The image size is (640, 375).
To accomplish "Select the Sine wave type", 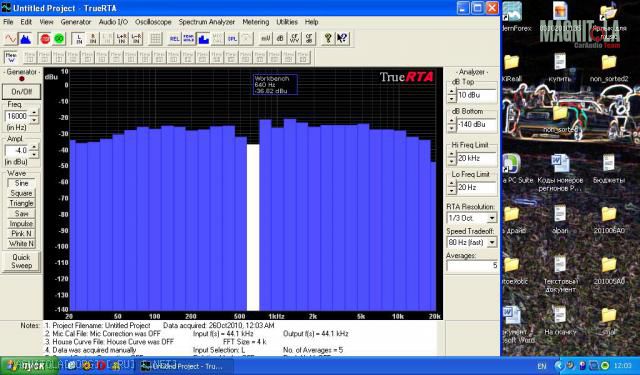I will (22, 183).
